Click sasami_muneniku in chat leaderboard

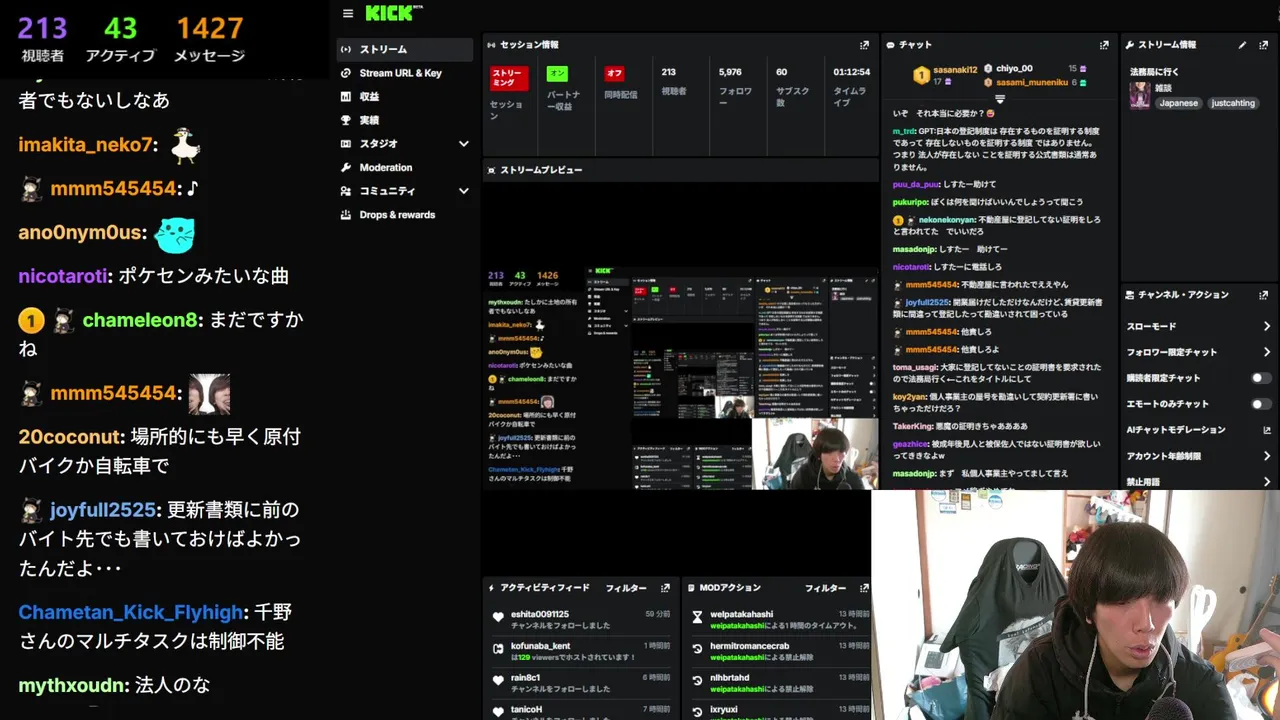(x=1030, y=82)
